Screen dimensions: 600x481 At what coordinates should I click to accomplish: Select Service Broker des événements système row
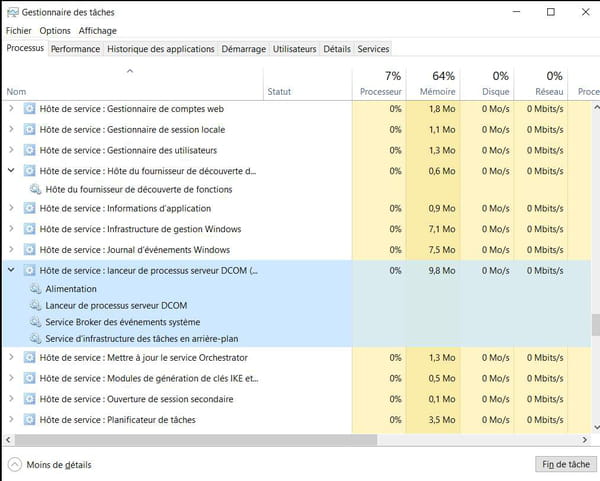point(297,322)
